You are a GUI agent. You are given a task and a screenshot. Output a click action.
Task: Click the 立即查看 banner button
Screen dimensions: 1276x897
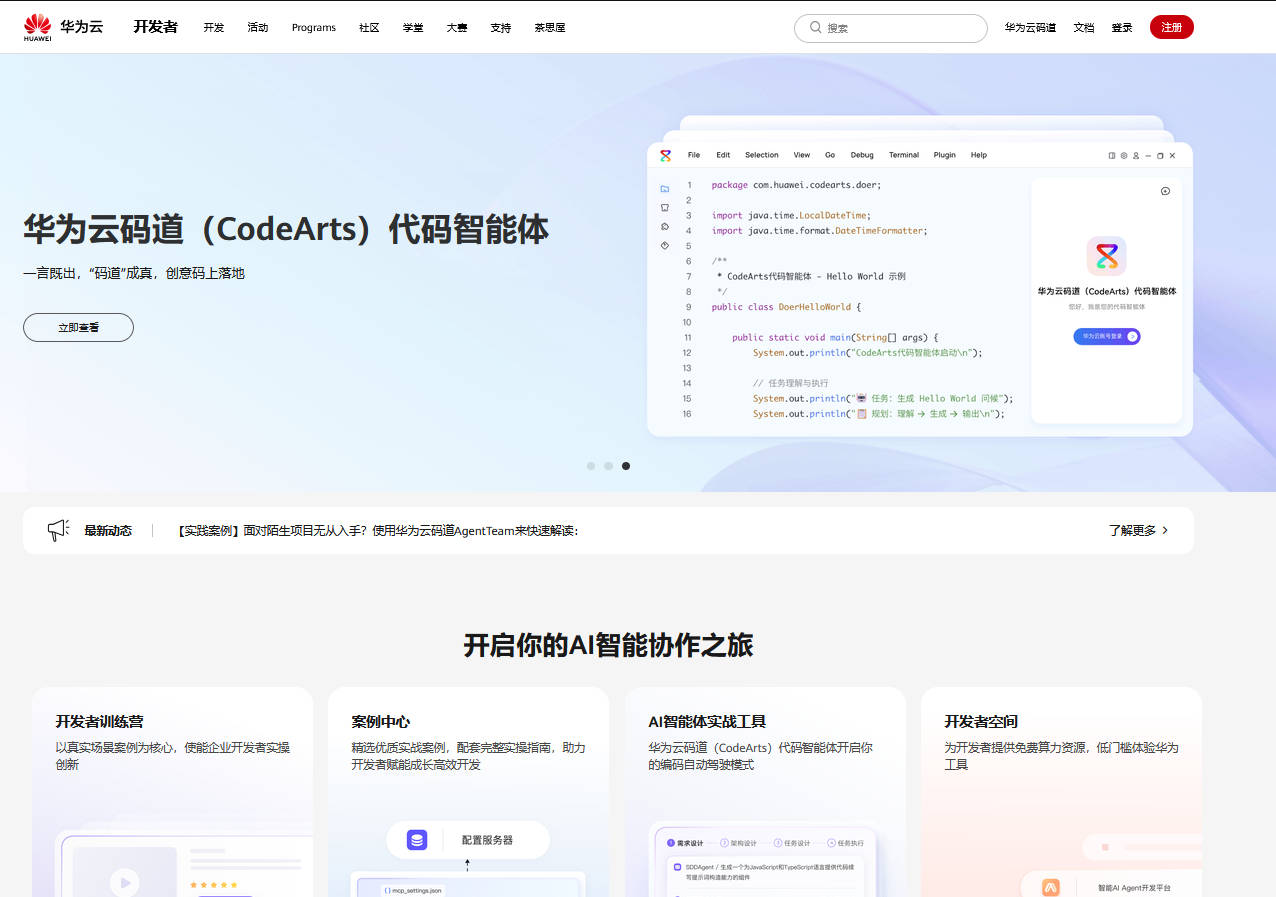coord(78,327)
